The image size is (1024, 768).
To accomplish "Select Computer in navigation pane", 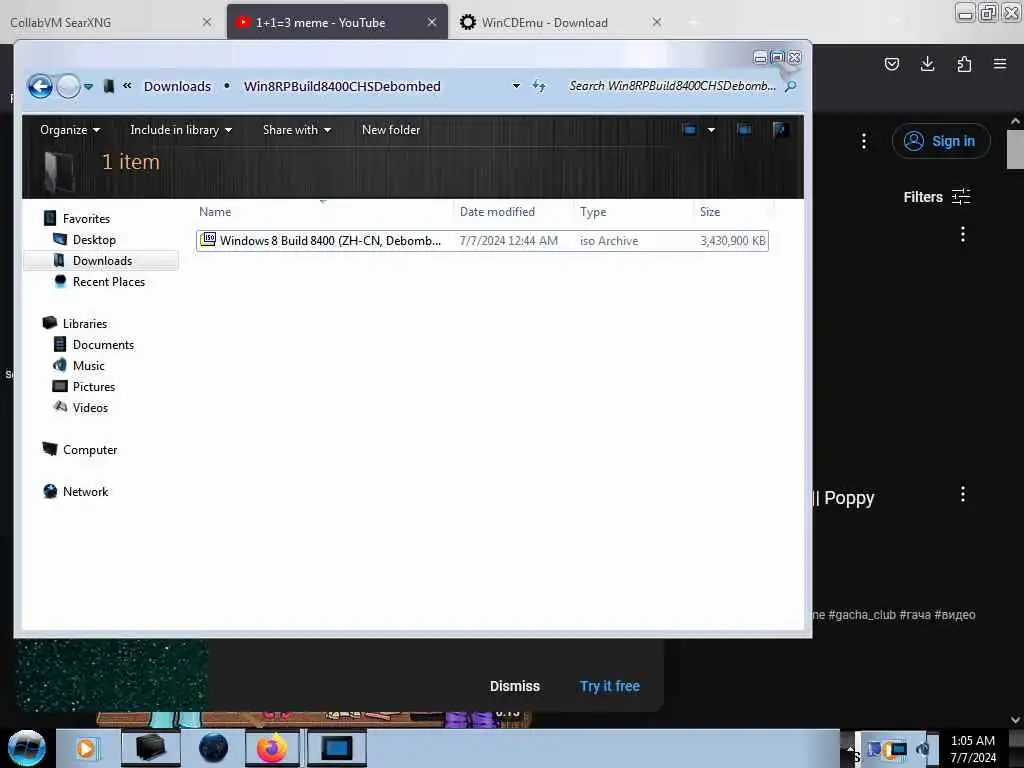I will click(89, 450).
